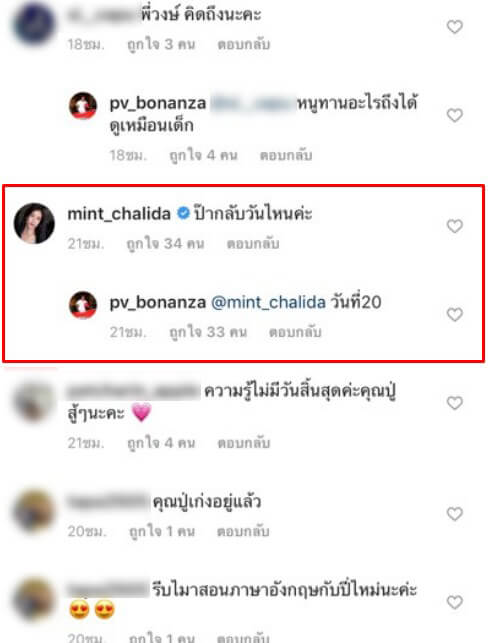Like the comment 'คุณปู่เก่งอยู่แล้ว'
Screen dimensions: 488x643
point(454,514)
